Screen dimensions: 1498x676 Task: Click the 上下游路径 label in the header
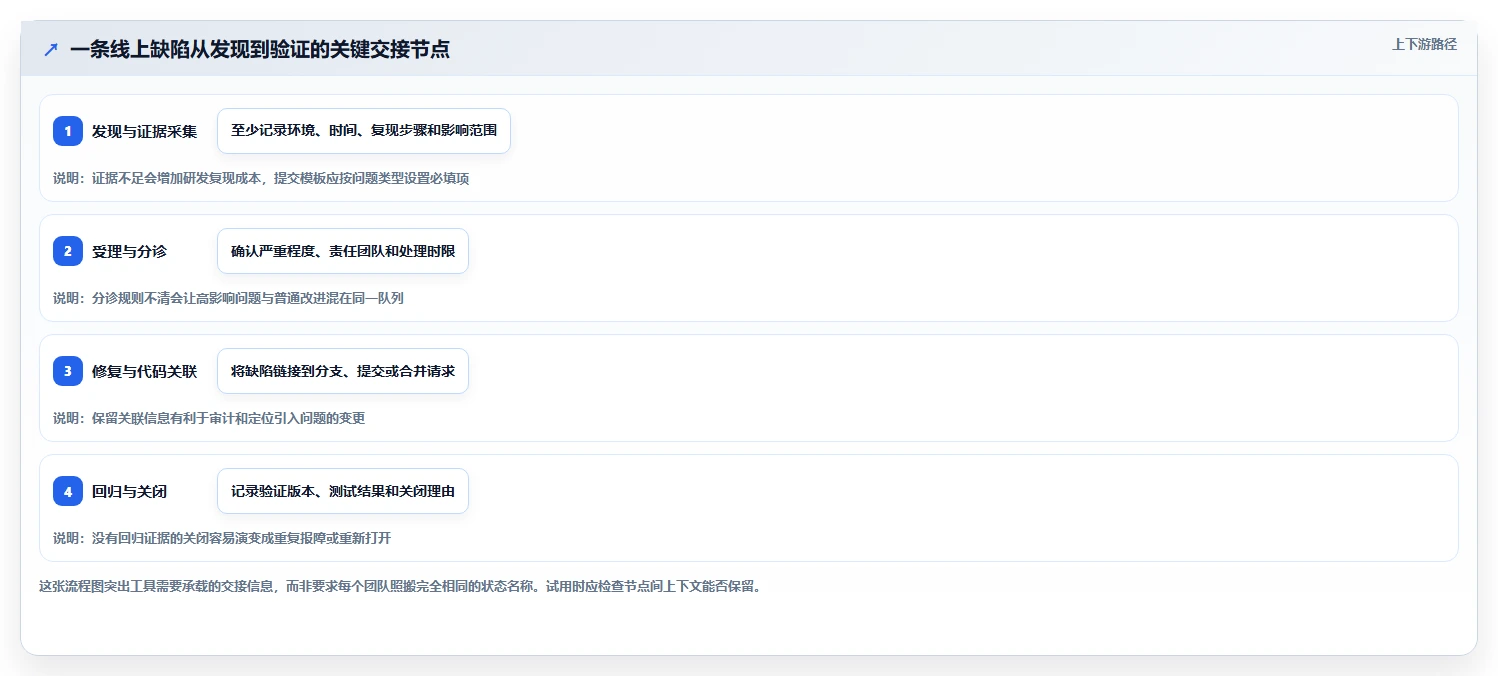(1424, 44)
